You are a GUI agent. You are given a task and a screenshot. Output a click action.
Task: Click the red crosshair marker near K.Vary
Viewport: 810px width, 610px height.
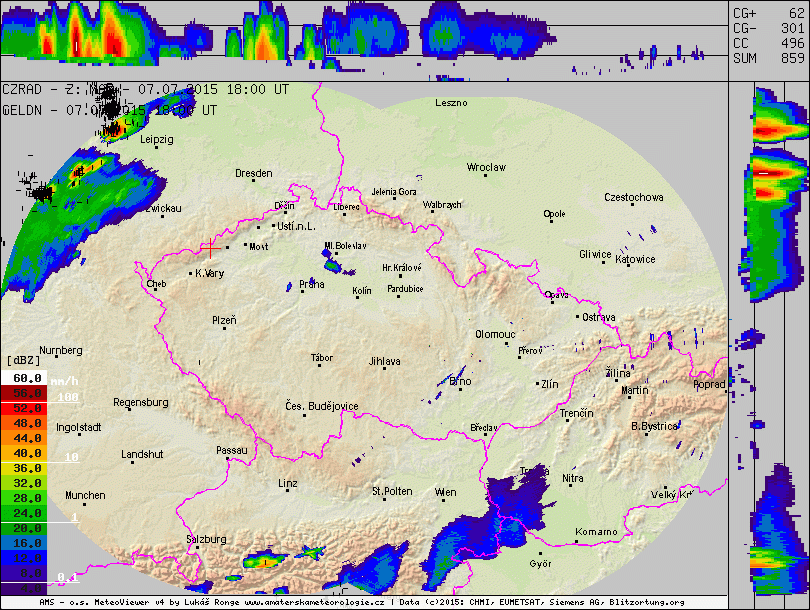pos(210,248)
